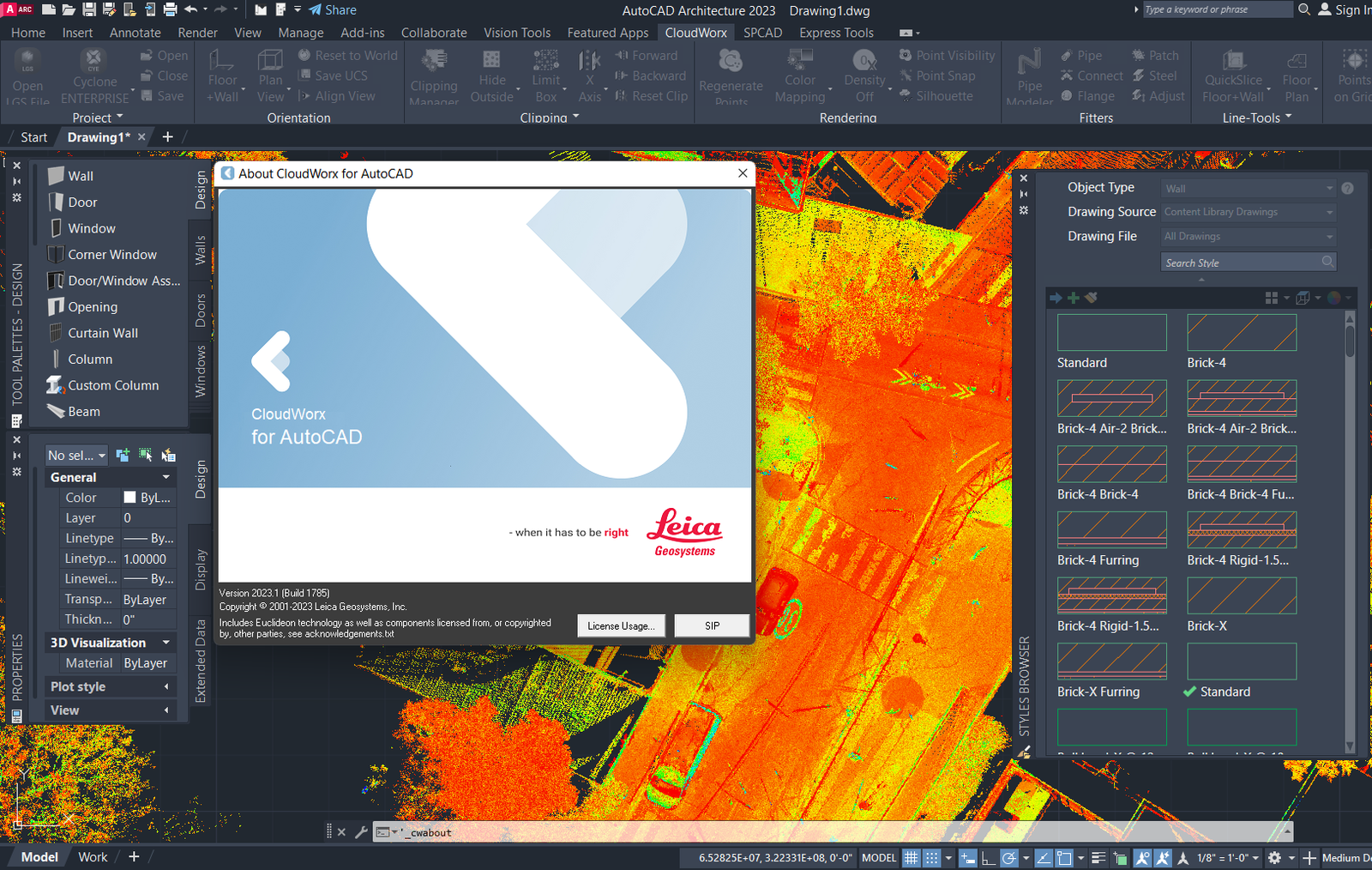Open the No selection dropdown in Properties
Screen dimensions: 1372x870
click(76, 455)
